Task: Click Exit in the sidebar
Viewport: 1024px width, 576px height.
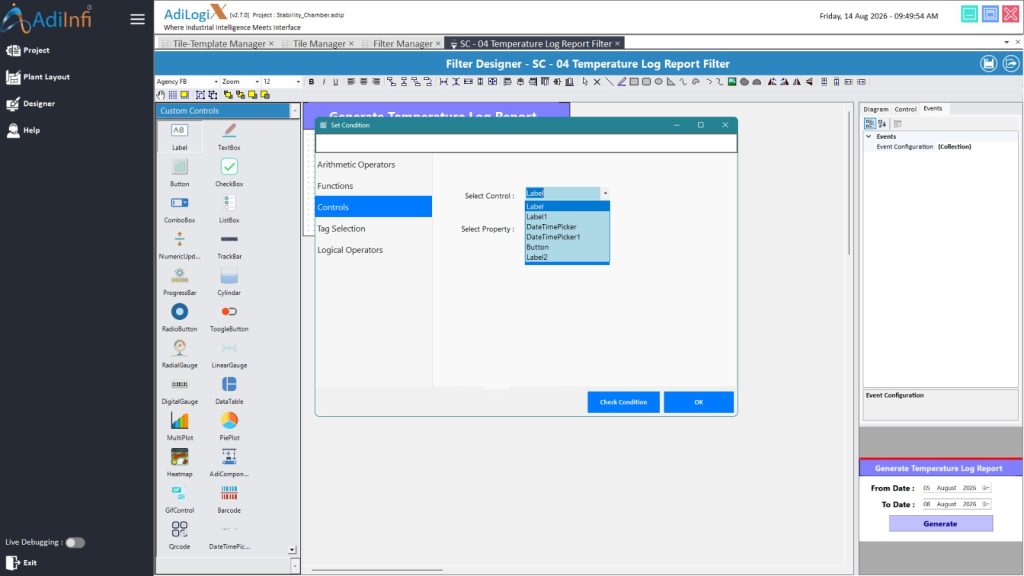Action: tap(22, 562)
